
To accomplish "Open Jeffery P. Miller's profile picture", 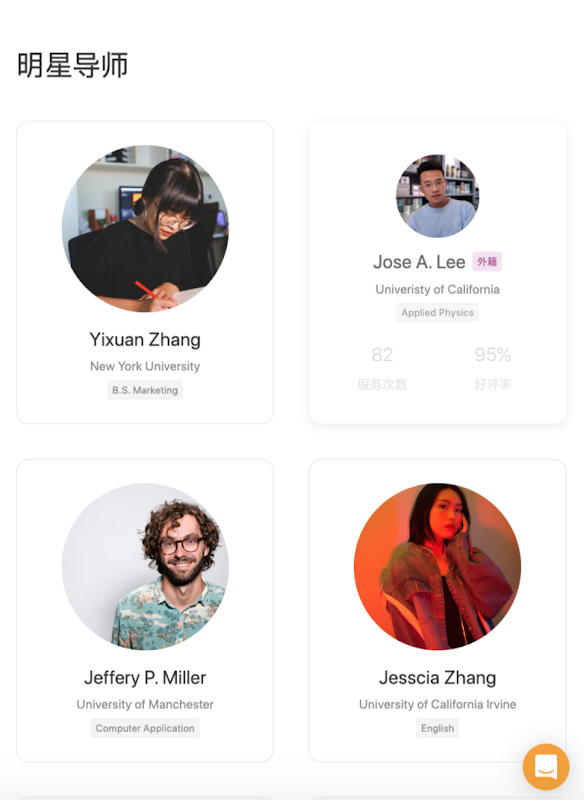I will (145, 566).
